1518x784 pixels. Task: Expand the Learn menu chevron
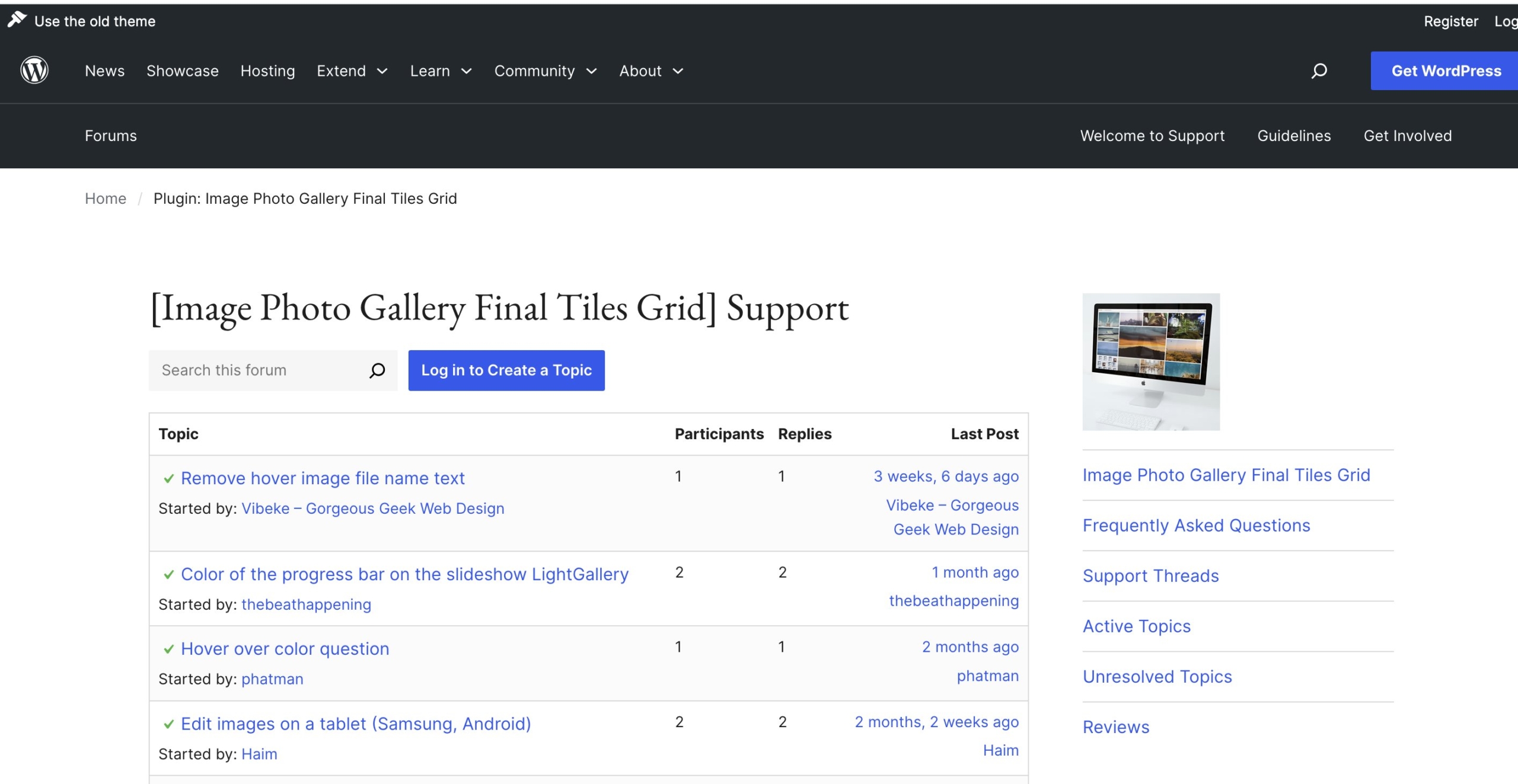(x=467, y=71)
